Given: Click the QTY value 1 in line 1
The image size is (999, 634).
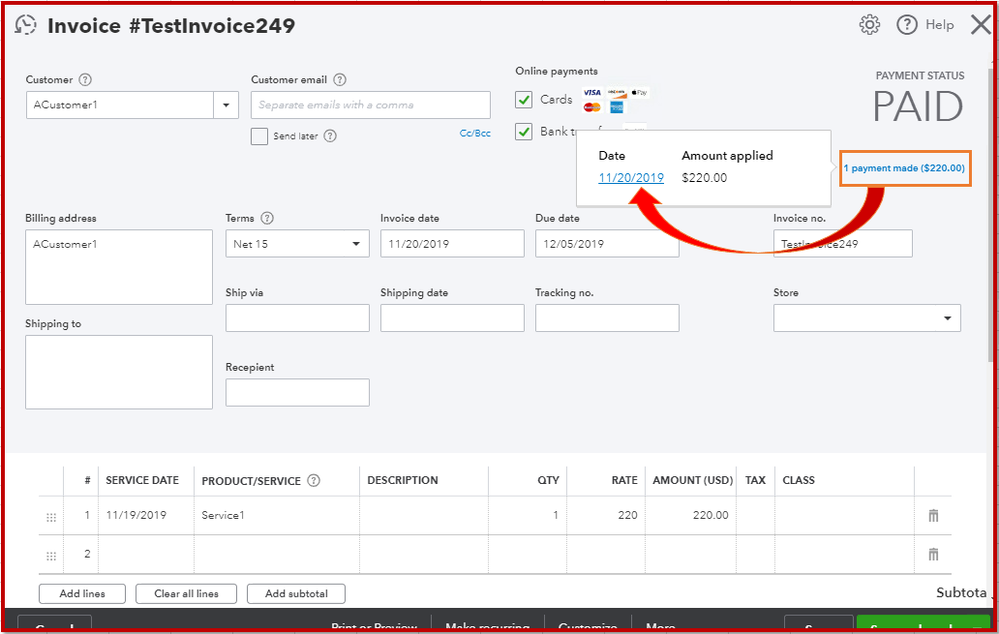Looking at the screenshot, I should tap(556, 515).
